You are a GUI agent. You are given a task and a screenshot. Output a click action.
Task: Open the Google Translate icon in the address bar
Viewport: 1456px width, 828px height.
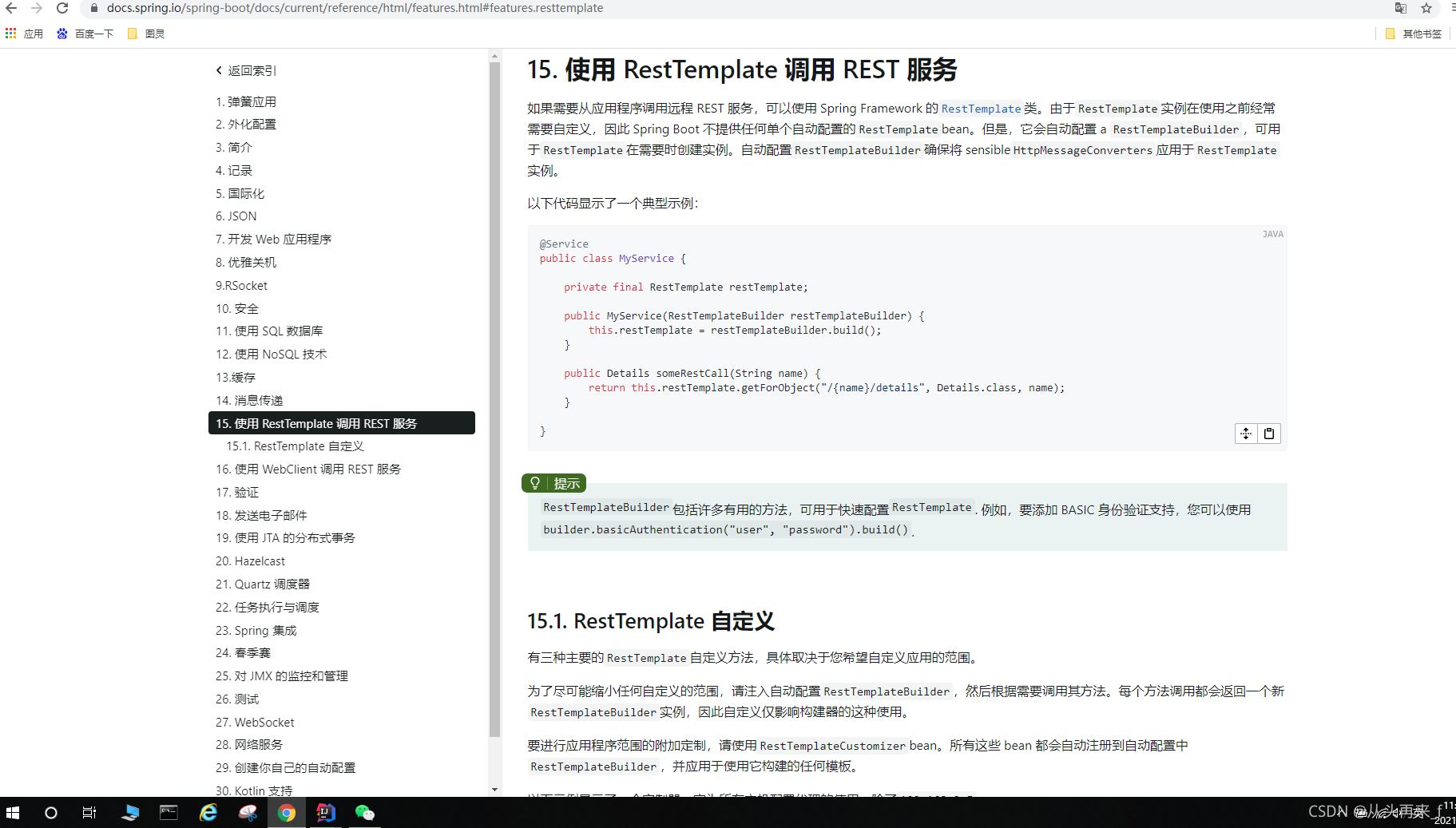tap(1400, 8)
